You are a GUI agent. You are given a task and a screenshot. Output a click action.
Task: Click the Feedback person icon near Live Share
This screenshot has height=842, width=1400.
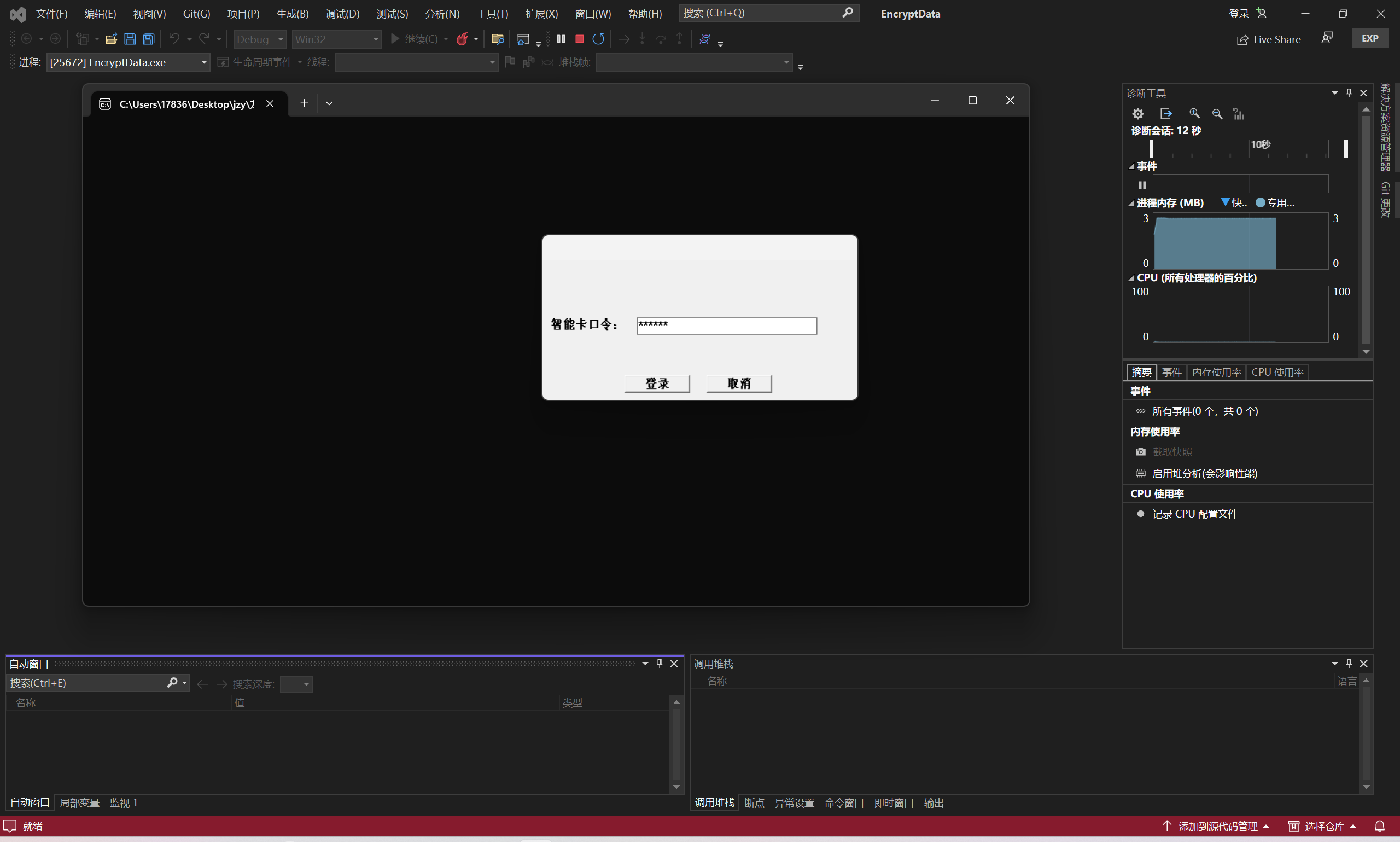click(1327, 38)
